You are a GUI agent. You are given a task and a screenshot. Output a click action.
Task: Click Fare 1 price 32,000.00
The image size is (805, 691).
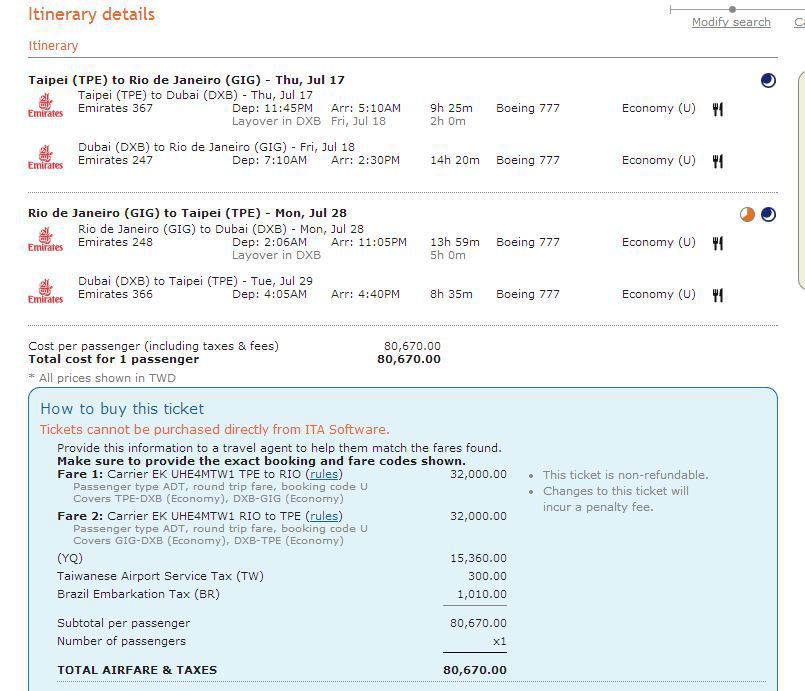click(x=478, y=474)
